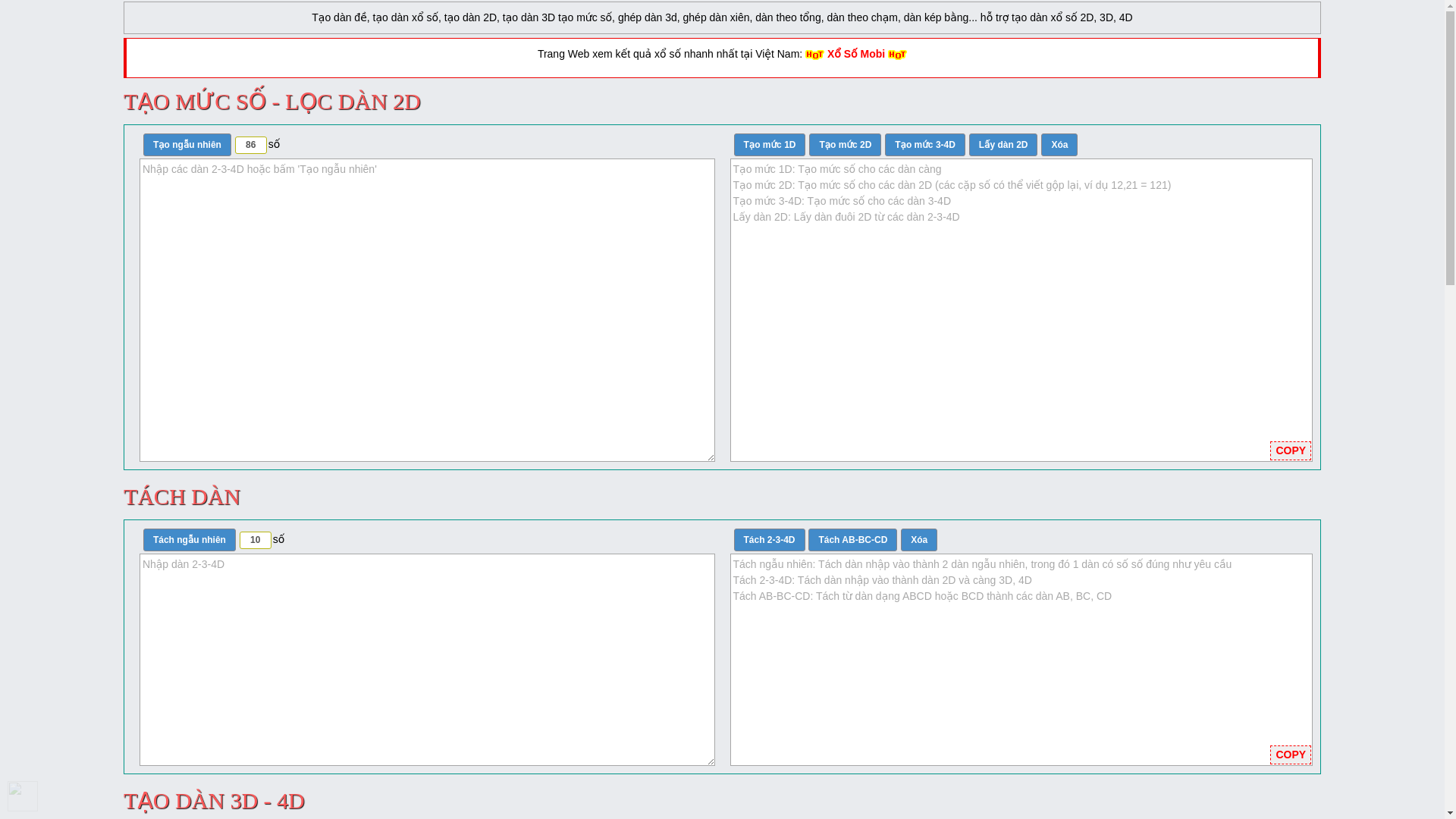Click the HOT icon after Xổ Số Mobi
1456x819 pixels.
pyautogui.click(x=897, y=55)
